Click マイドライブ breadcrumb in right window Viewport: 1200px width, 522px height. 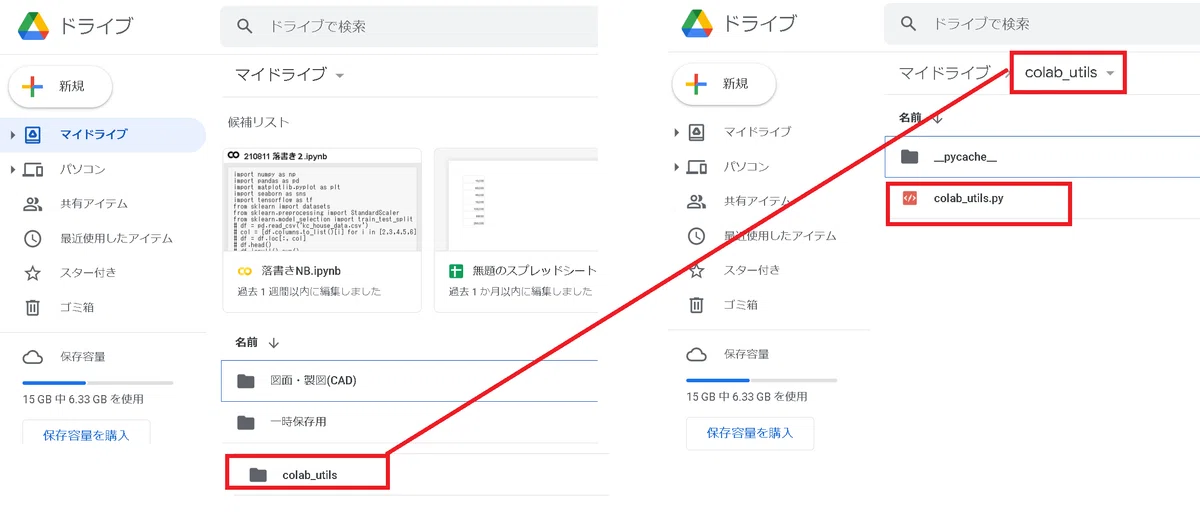point(944,72)
